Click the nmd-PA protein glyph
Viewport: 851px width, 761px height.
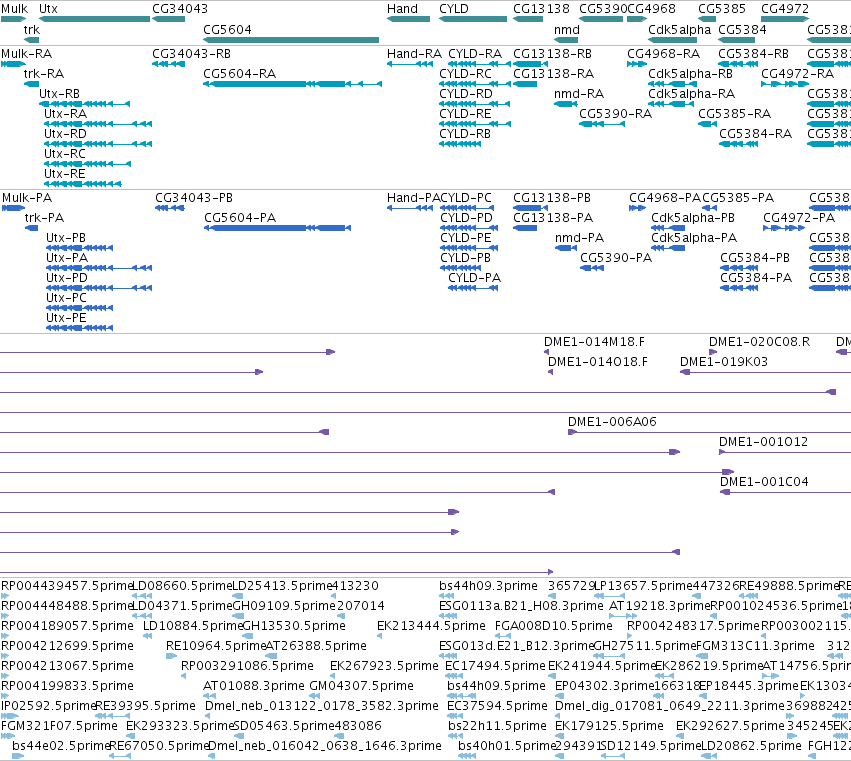(x=566, y=248)
